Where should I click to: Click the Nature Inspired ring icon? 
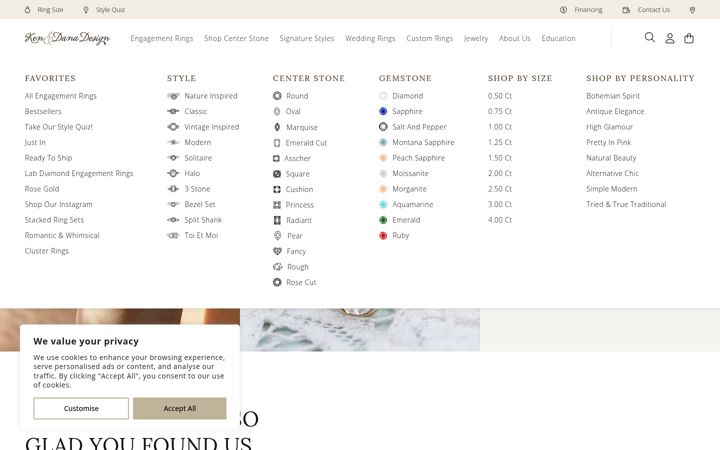coord(173,96)
